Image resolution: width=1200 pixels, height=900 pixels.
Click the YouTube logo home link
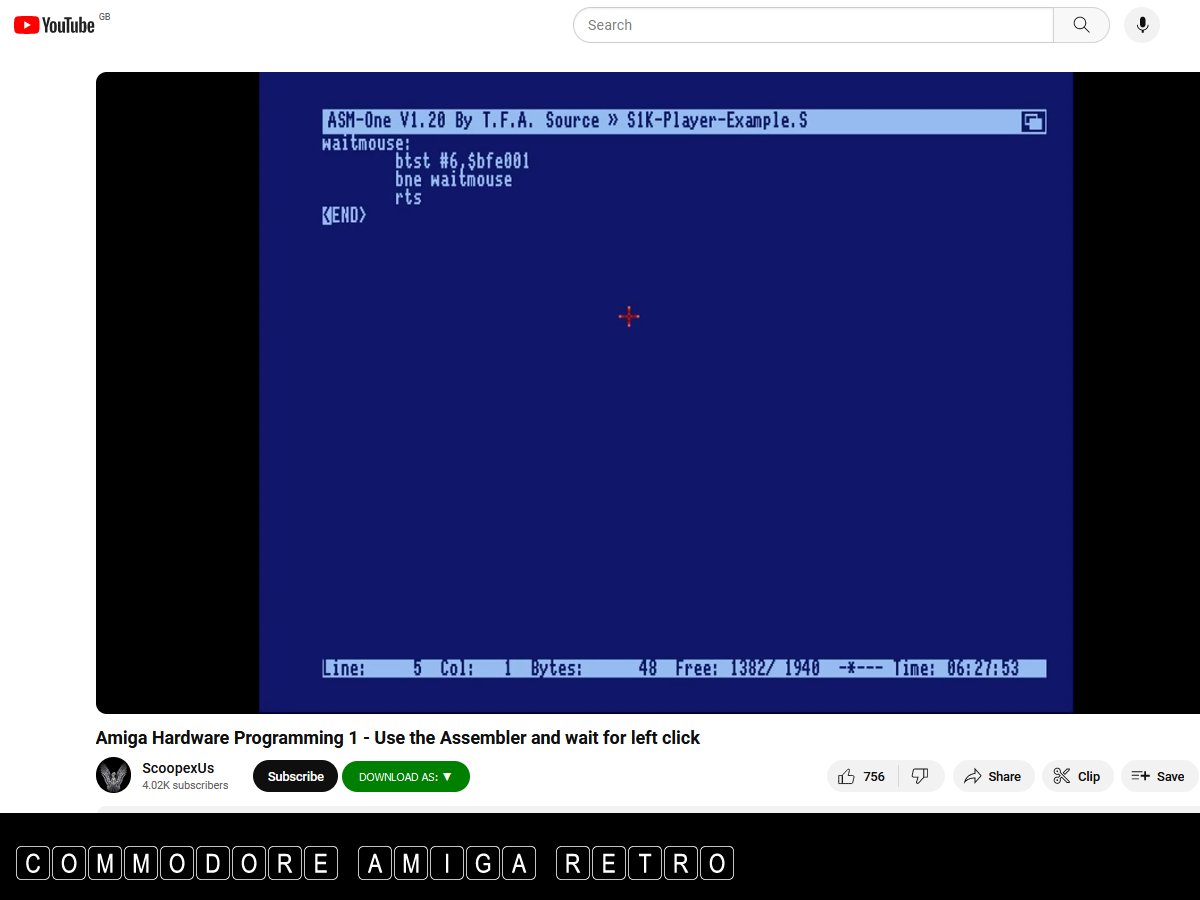[54, 25]
